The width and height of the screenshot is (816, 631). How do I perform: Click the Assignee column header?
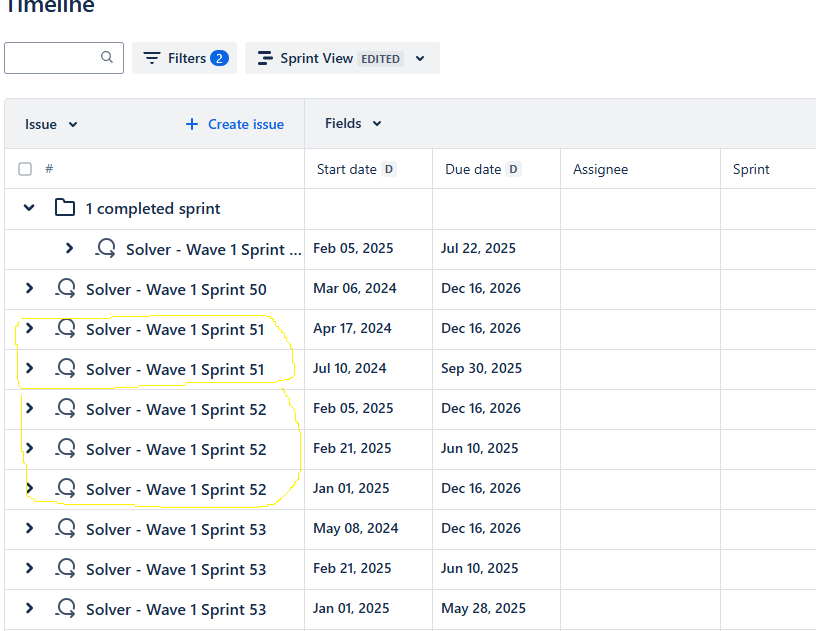coord(600,168)
